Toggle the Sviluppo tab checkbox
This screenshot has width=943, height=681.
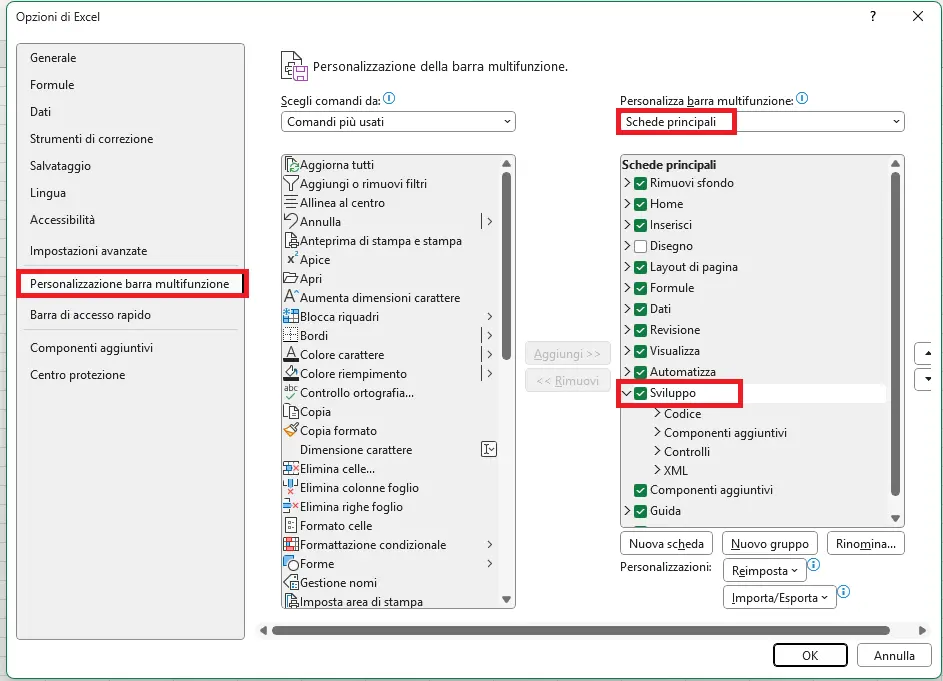coord(640,393)
